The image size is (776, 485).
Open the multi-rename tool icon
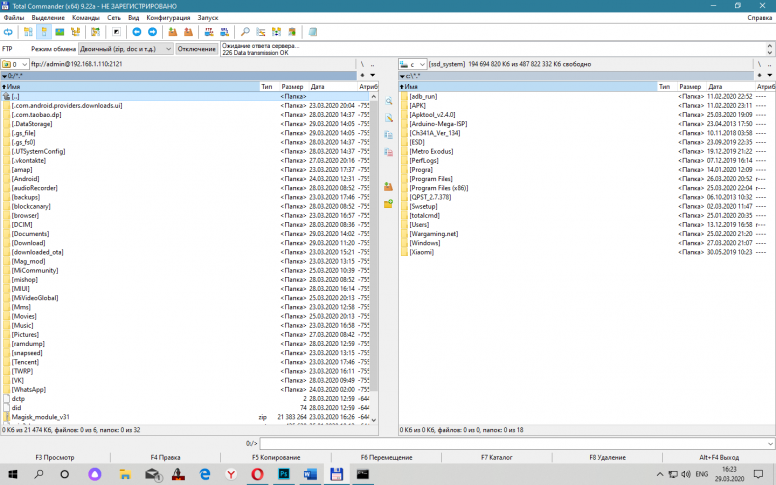[261, 32]
